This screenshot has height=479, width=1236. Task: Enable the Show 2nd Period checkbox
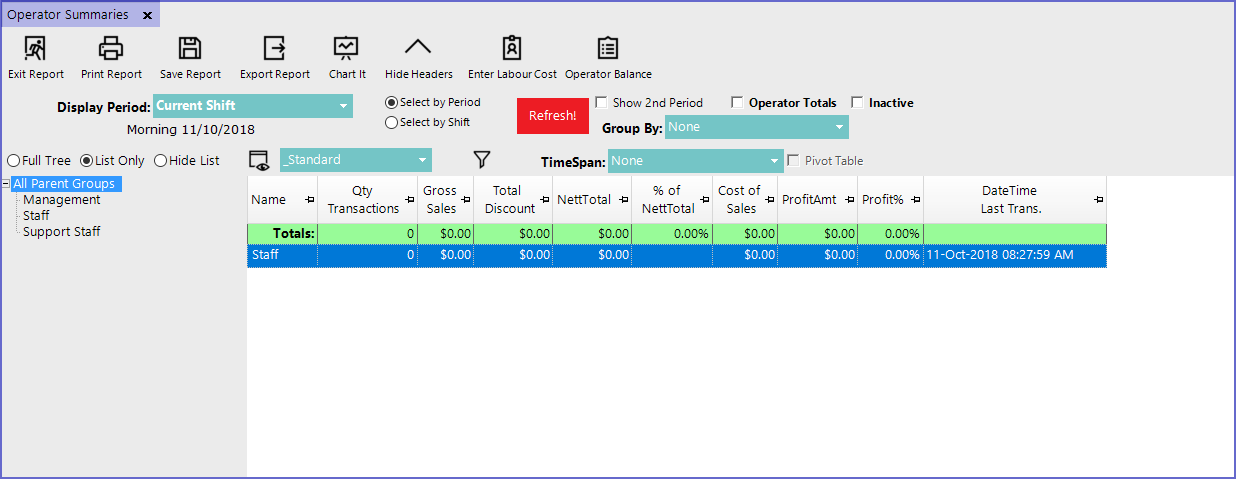coord(601,102)
